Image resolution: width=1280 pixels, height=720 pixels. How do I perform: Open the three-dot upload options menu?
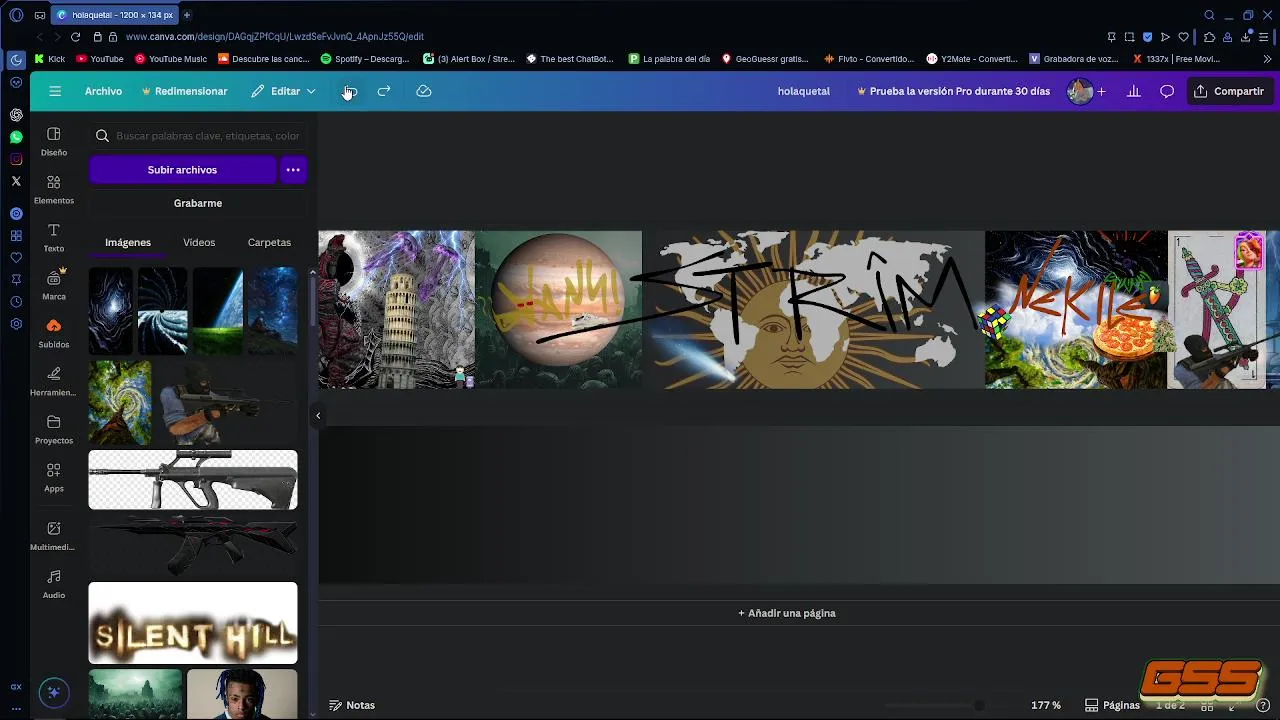pos(293,170)
